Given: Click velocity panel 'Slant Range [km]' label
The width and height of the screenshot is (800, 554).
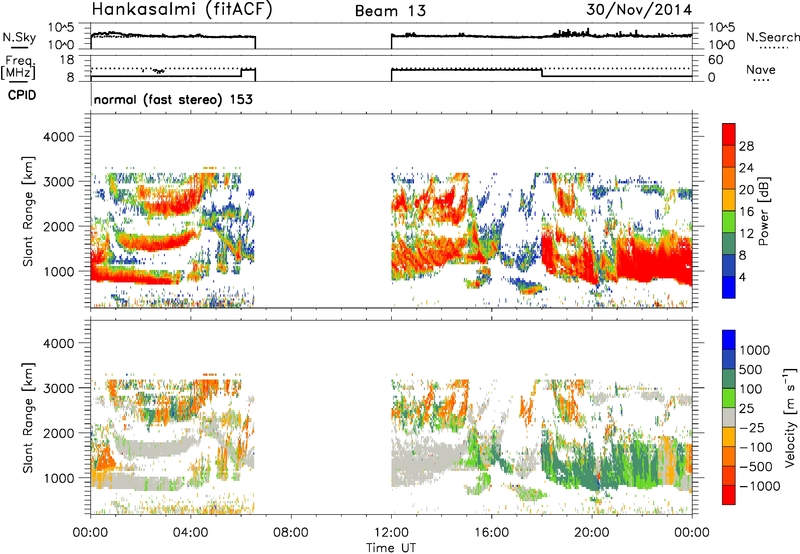Looking at the screenshot, I should point(28,418).
